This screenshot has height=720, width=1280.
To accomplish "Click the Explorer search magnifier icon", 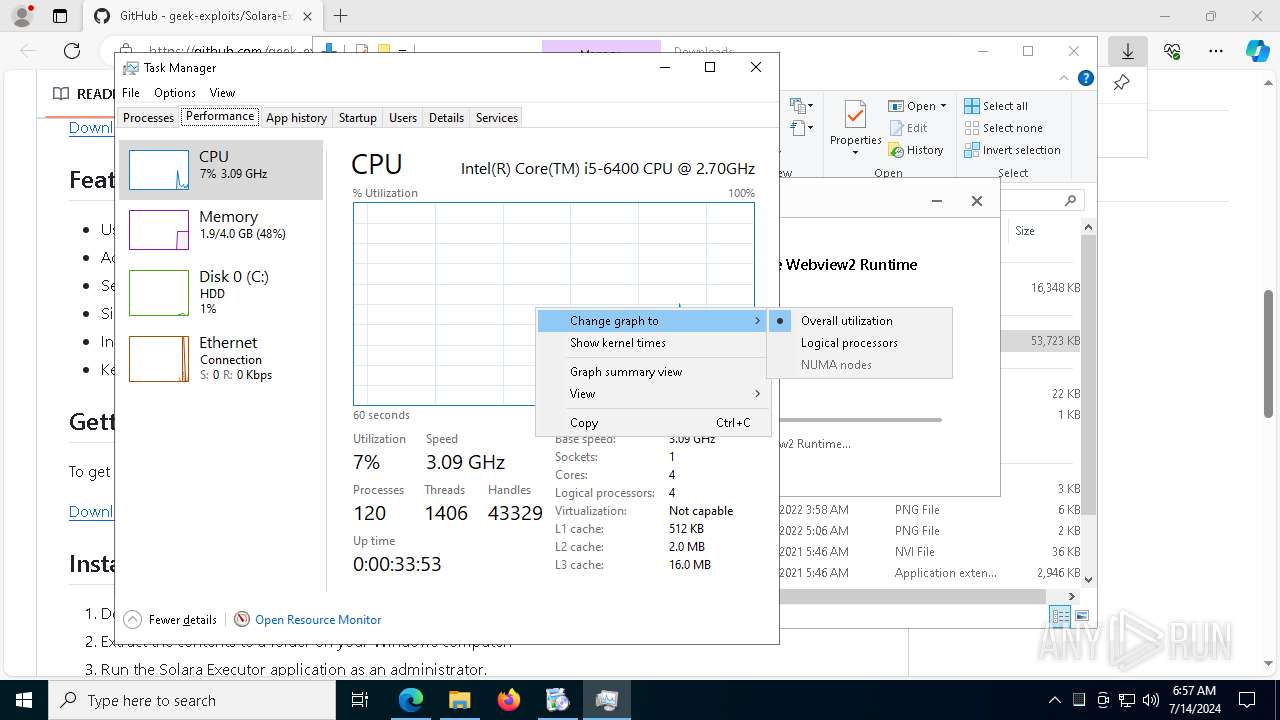I will tap(1070, 200).
